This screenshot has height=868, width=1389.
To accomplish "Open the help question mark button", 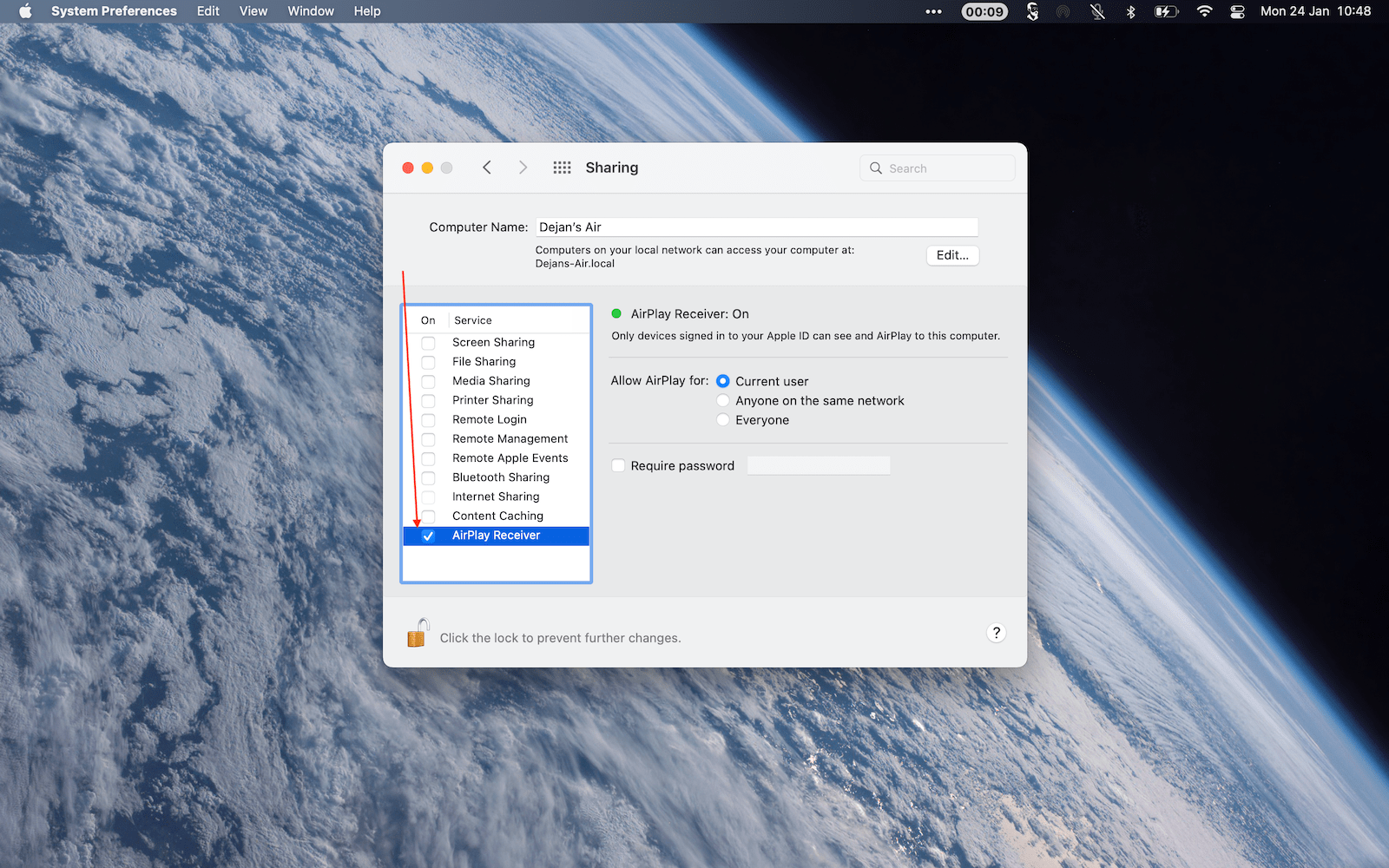I will click(996, 633).
